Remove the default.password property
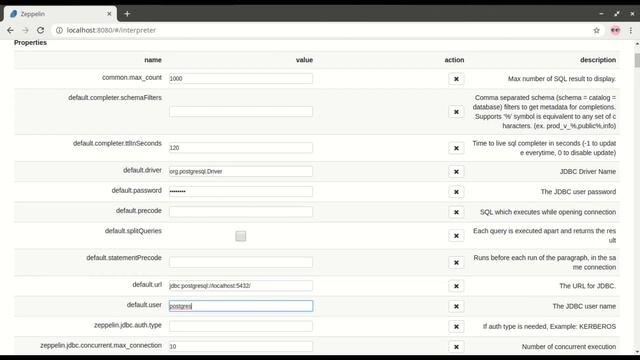The image size is (640, 360). click(456, 192)
